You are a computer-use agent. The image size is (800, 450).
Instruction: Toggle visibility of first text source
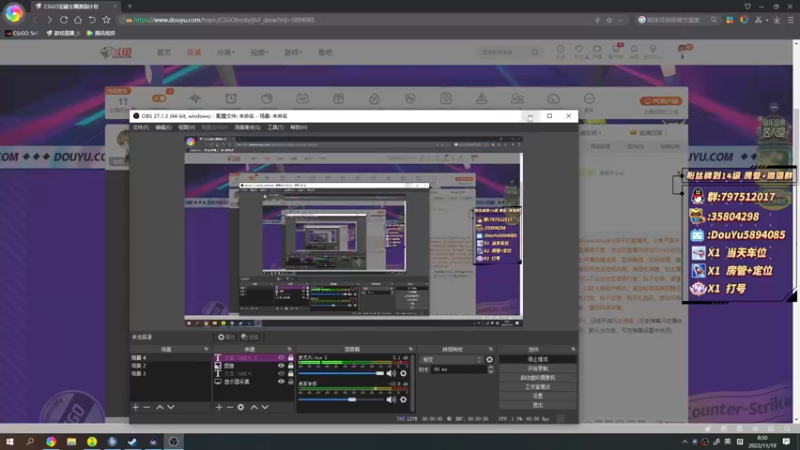point(281,358)
